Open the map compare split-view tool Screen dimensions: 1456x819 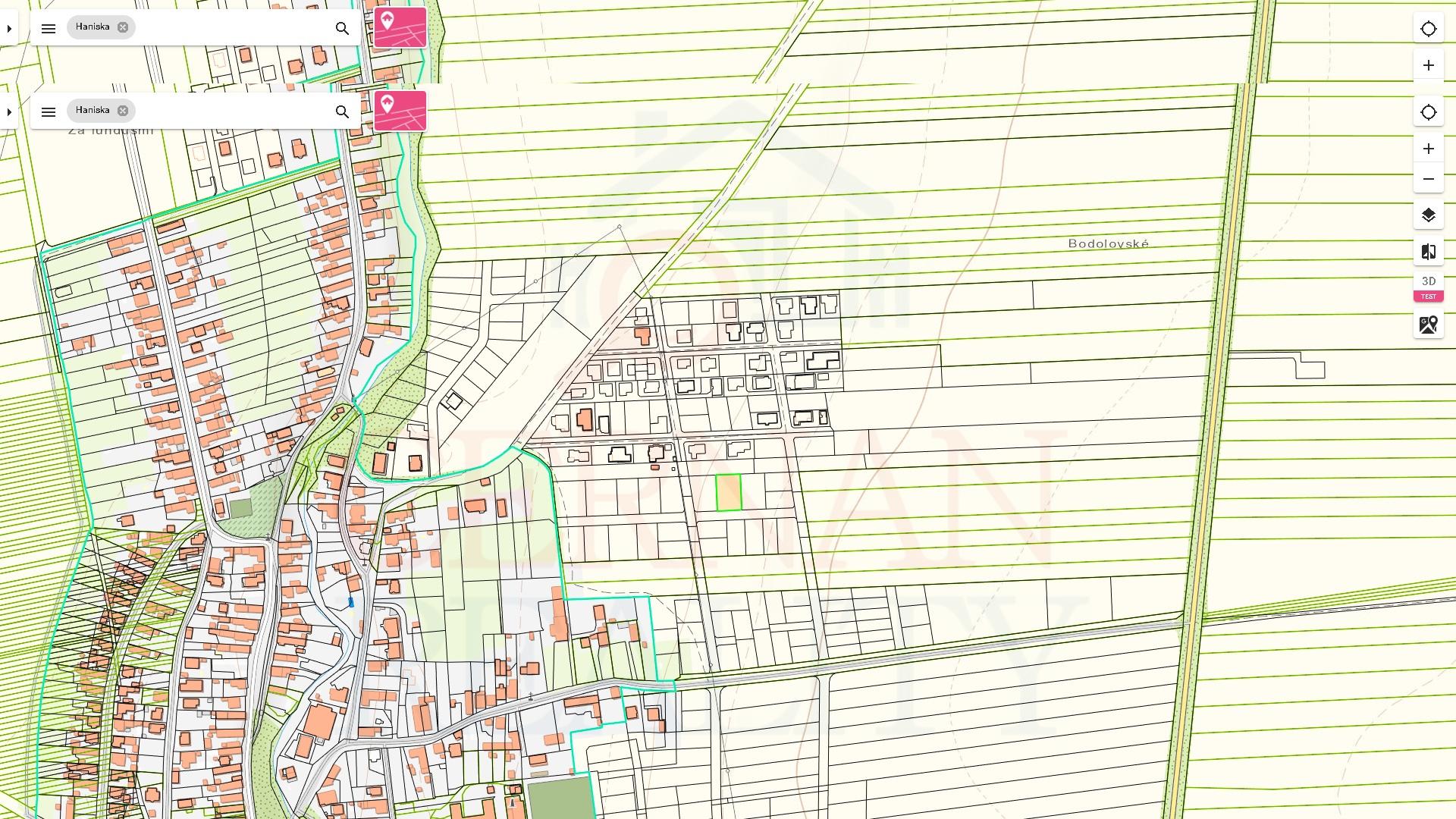(1429, 252)
